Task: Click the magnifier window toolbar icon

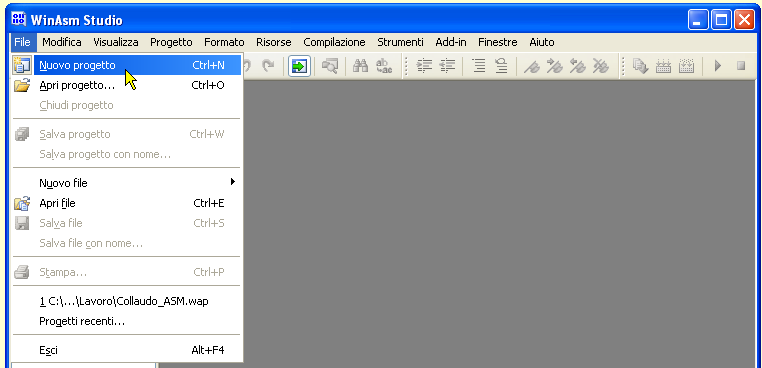Action: click(330, 66)
